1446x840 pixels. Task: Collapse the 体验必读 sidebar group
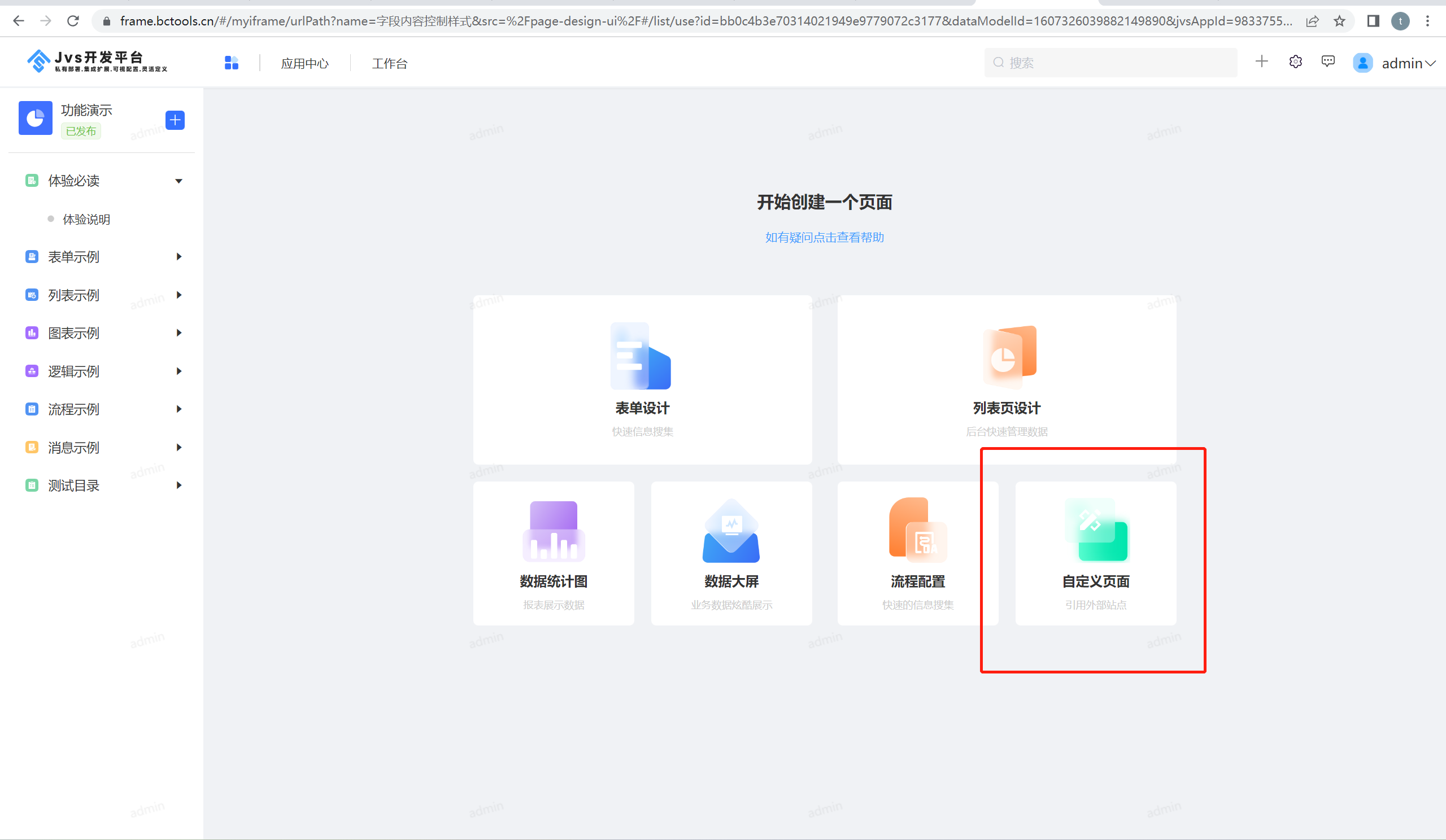click(x=178, y=181)
